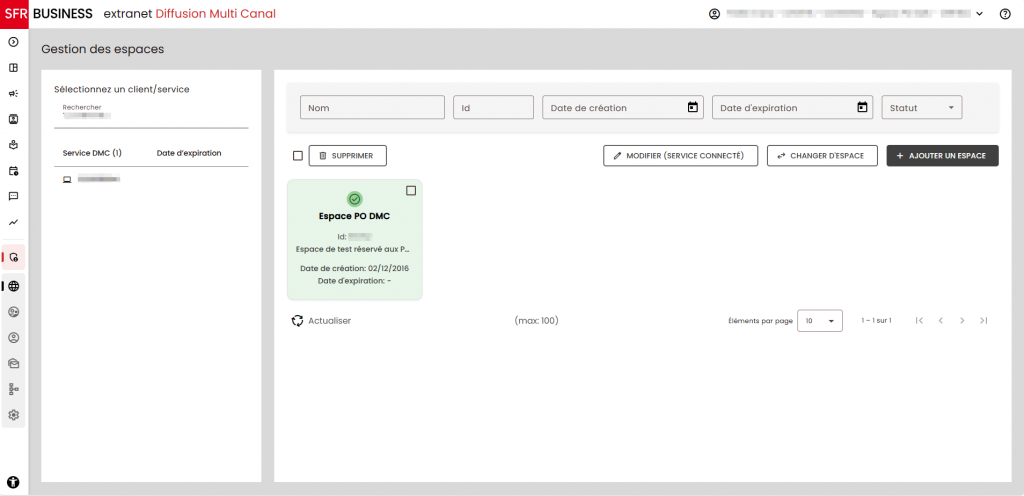Click the Nom filter input field
This screenshot has height=496, width=1024.
(372, 108)
